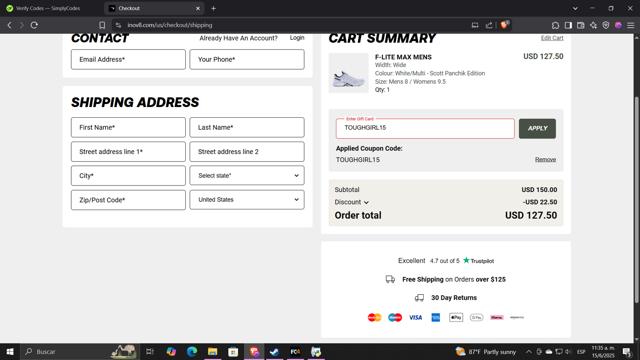
Task: Click the Free Shipping truck icon
Action: 390,279
